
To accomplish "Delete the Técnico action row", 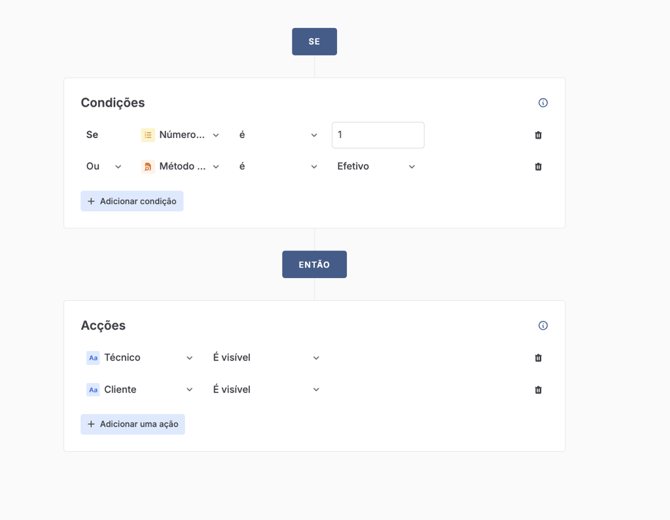I will (538, 358).
